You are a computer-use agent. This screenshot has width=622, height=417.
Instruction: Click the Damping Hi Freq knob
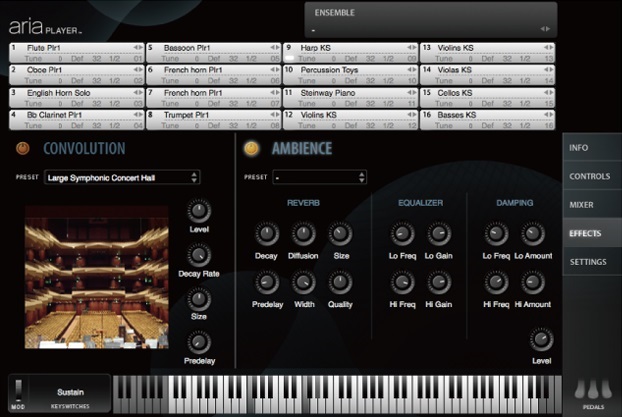(x=496, y=282)
